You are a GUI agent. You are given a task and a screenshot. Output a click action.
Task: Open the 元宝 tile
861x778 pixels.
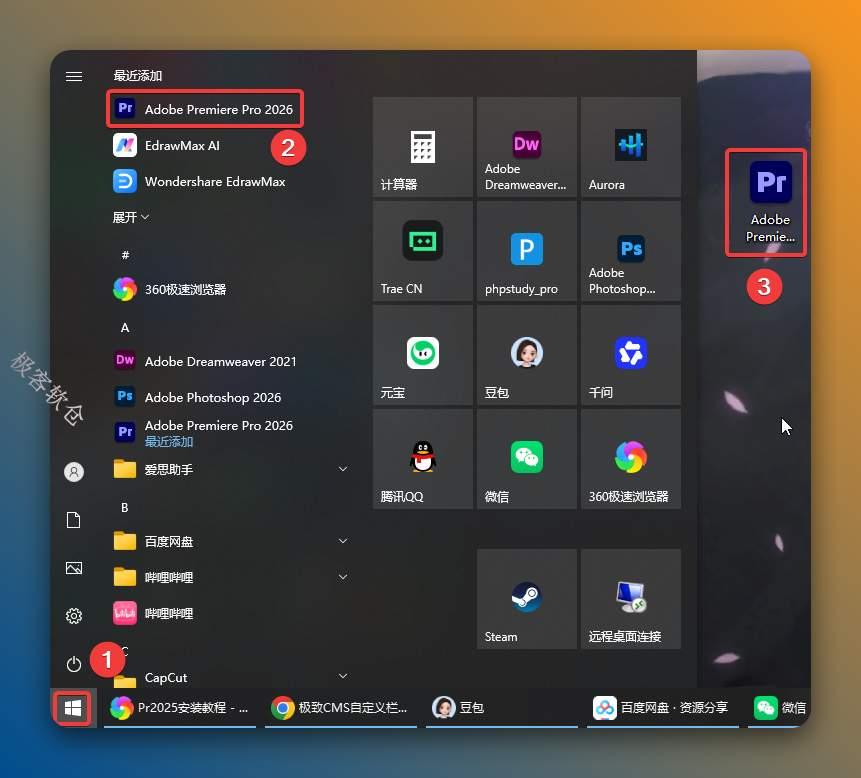coord(422,355)
